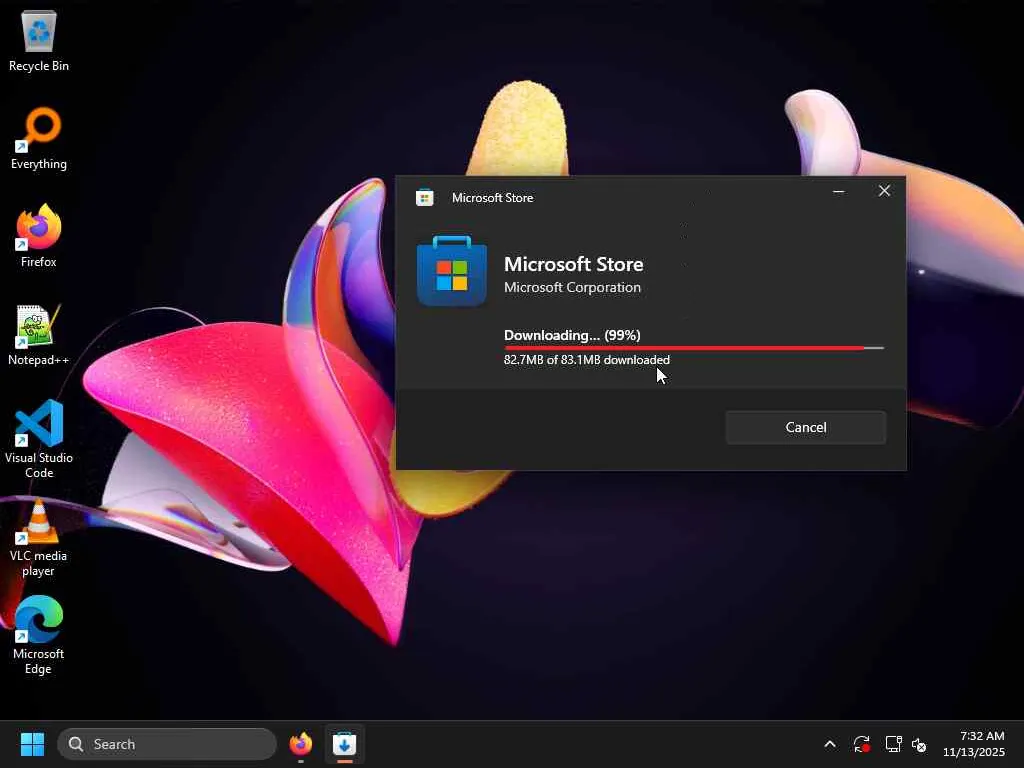Viewport: 1024px width, 768px height.
Task: Switch to the Store installer taskbar icon
Action: point(344,744)
